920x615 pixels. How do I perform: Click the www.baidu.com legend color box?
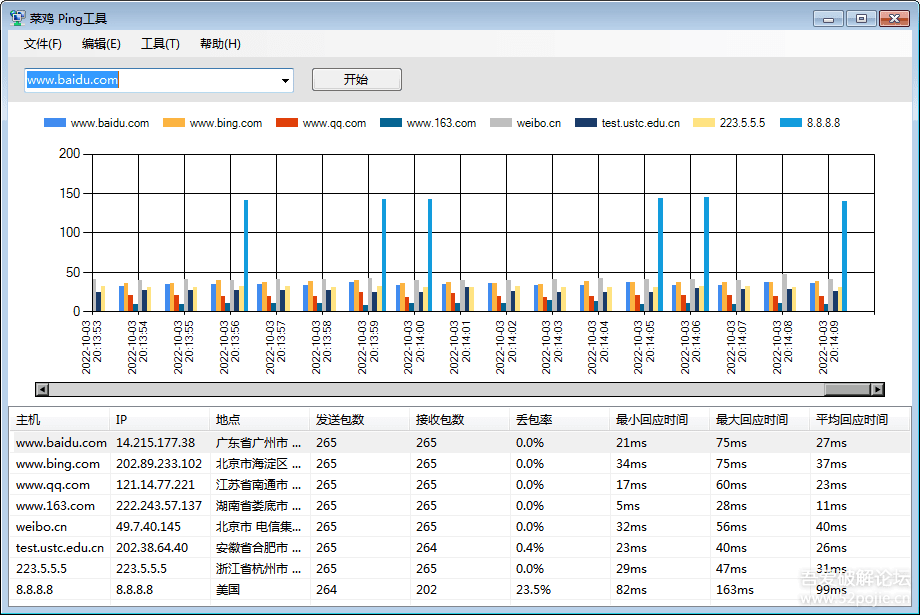coord(55,123)
